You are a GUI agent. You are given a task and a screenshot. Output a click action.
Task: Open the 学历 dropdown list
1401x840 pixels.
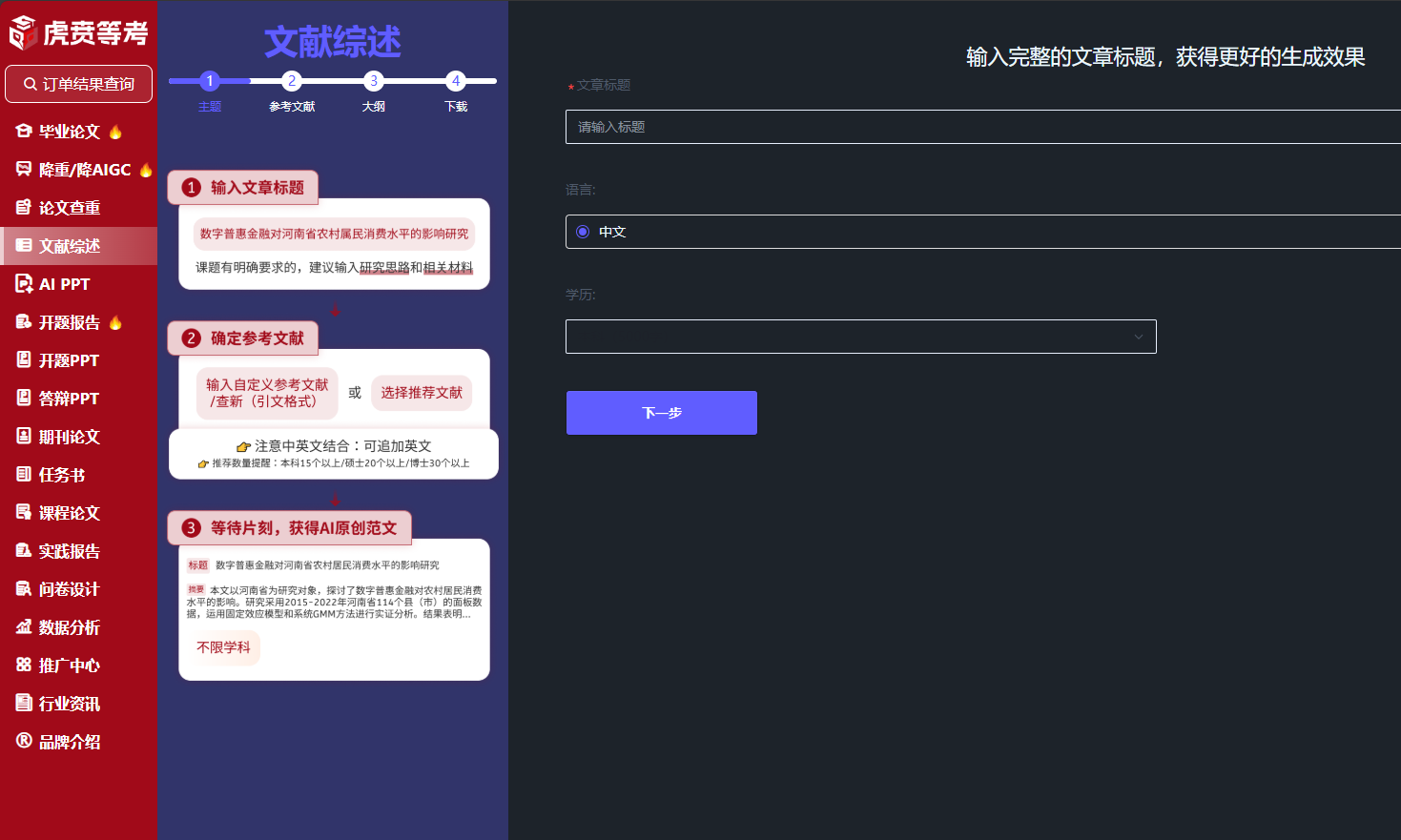coord(861,337)
